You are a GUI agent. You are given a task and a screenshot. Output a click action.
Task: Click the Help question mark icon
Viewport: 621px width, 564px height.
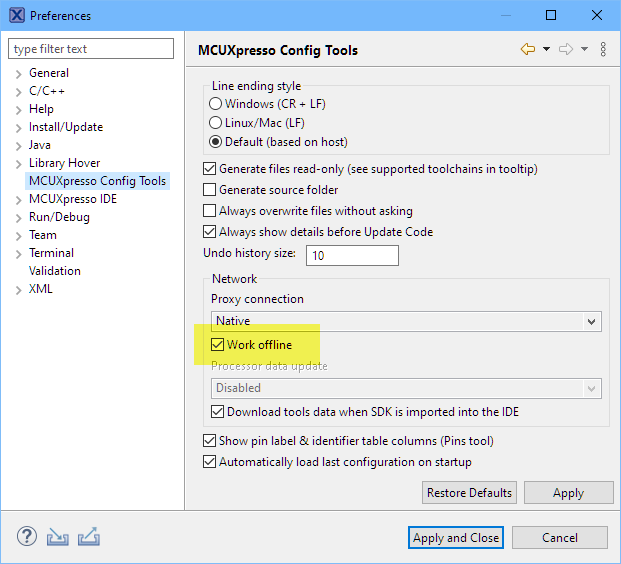27,537
